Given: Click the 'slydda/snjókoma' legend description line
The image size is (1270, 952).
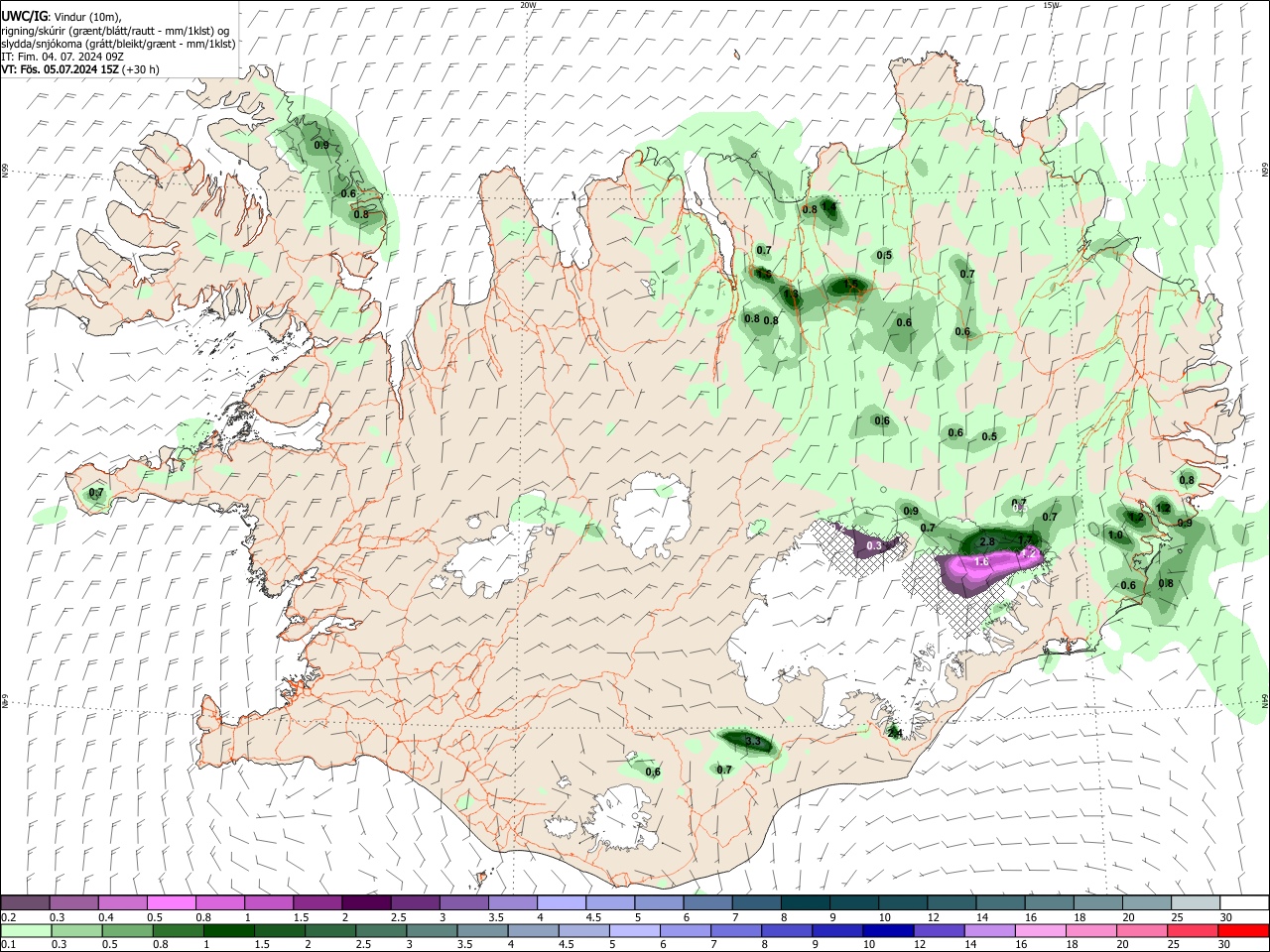Looking at the screenshot, I should pyautogui.click(x=118, y=44).
